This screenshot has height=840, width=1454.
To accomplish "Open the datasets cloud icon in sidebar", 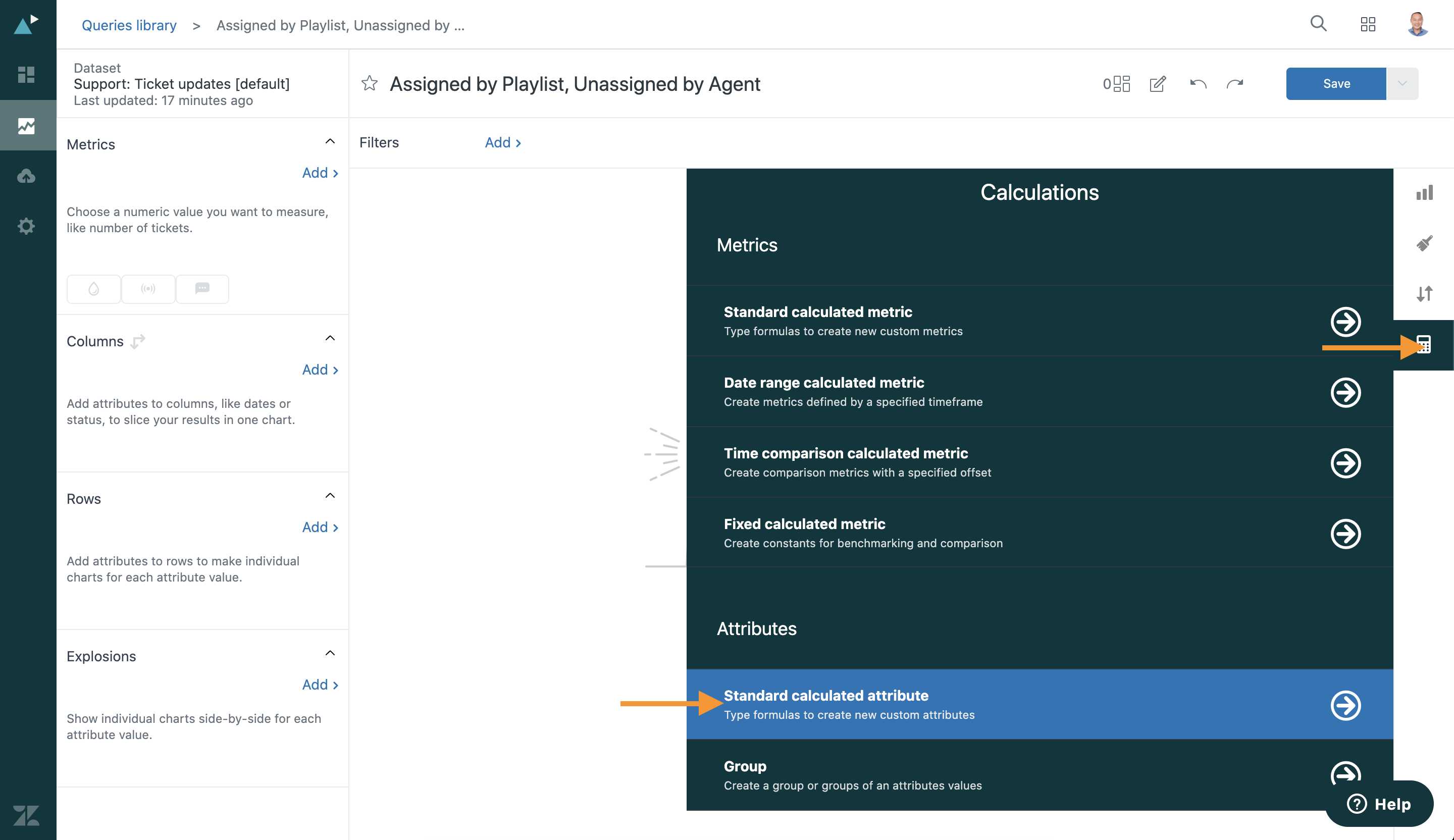I will [27, 176].
